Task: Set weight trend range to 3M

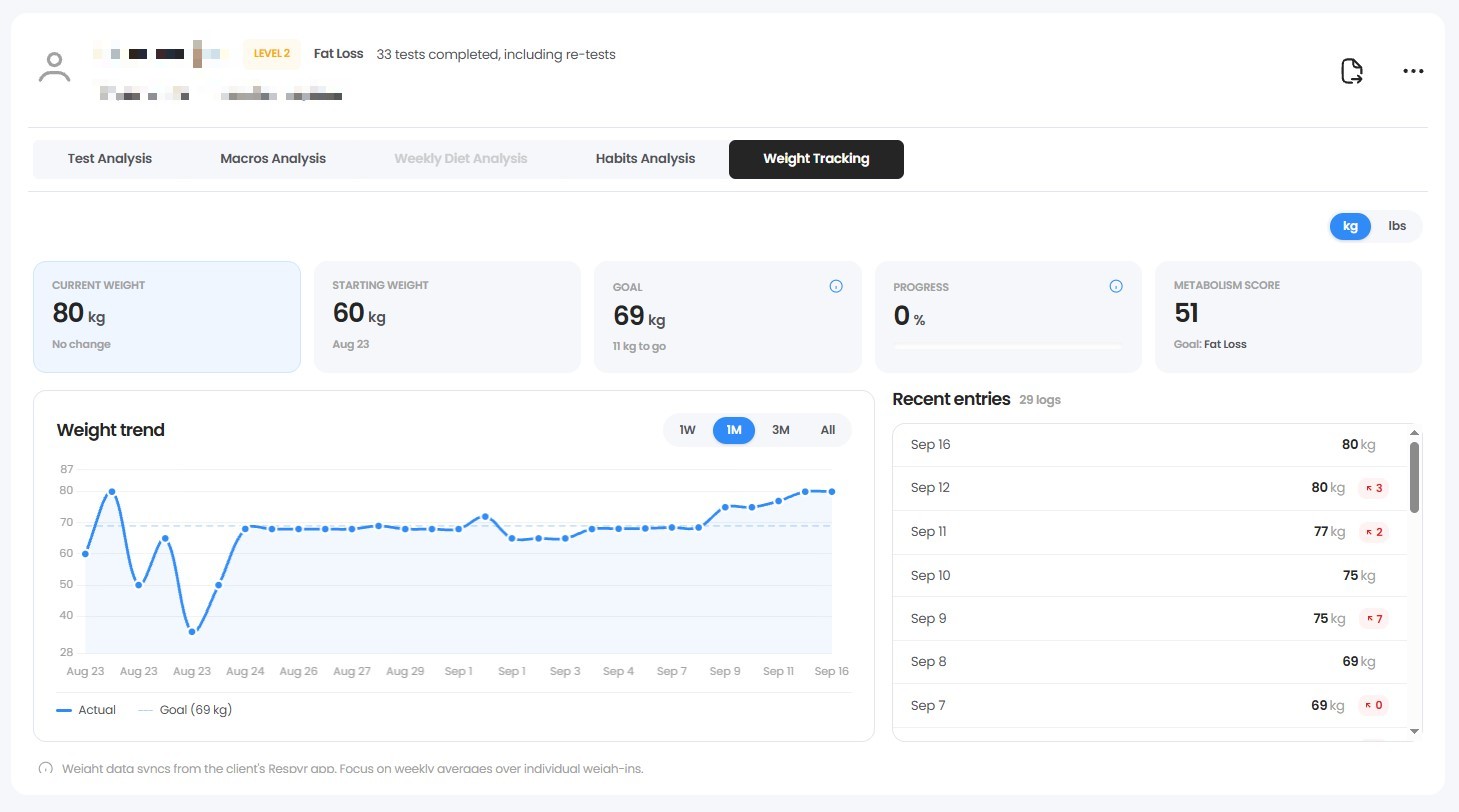Action: (x=781, y=430)
